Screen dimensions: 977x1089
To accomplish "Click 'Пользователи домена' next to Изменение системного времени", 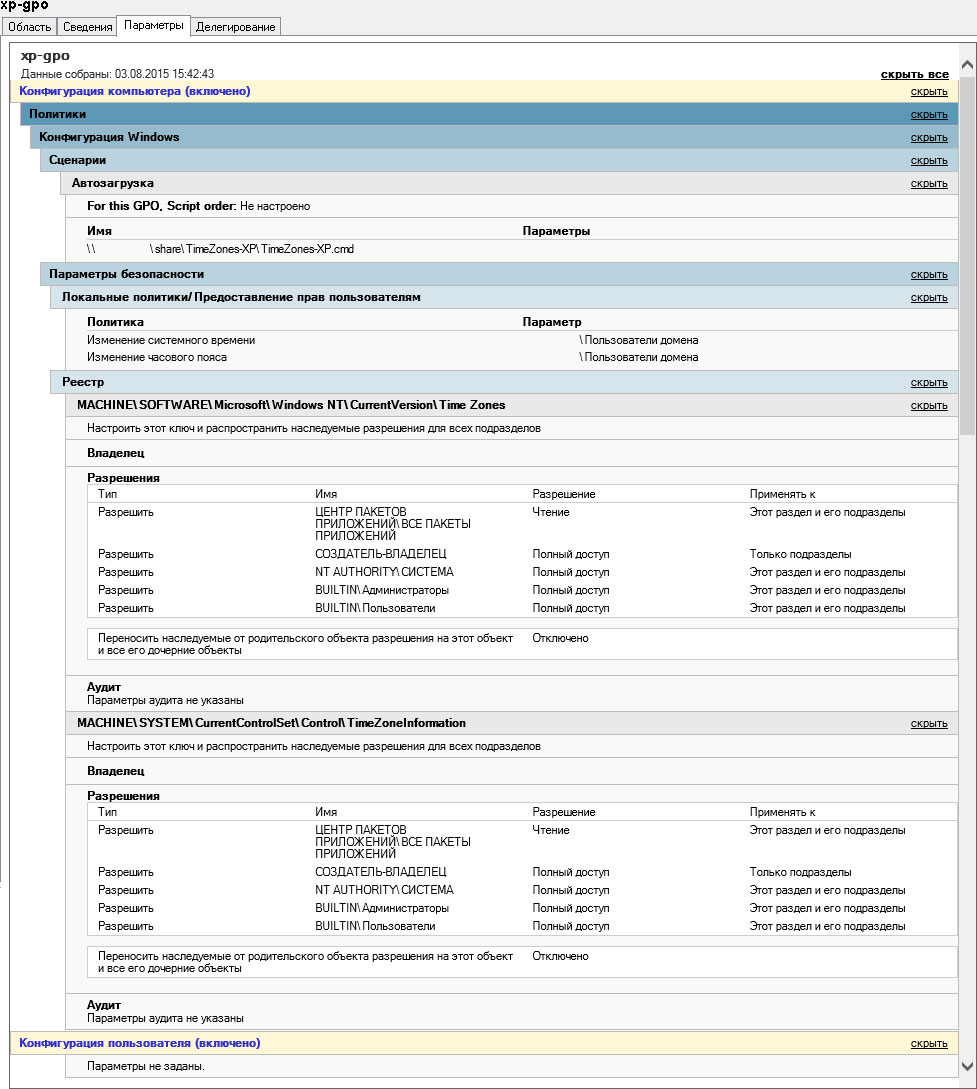I will click(x=639, y=340).
